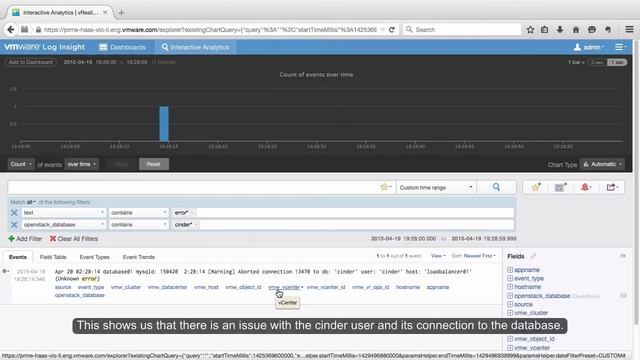Image resolution: width=640 pixels, height=360 pixels.
Task: Expand the source field in Fields
Action: (510, 304)
